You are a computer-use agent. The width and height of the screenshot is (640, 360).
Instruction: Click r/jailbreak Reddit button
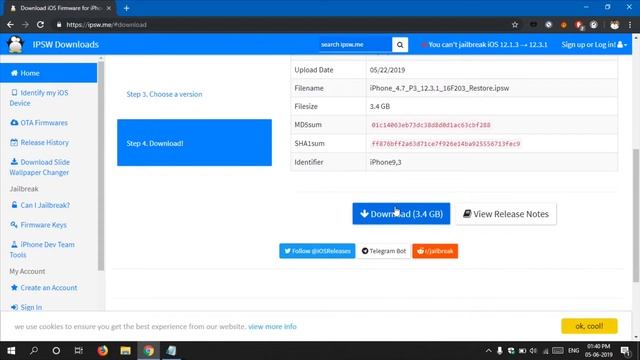435,251
